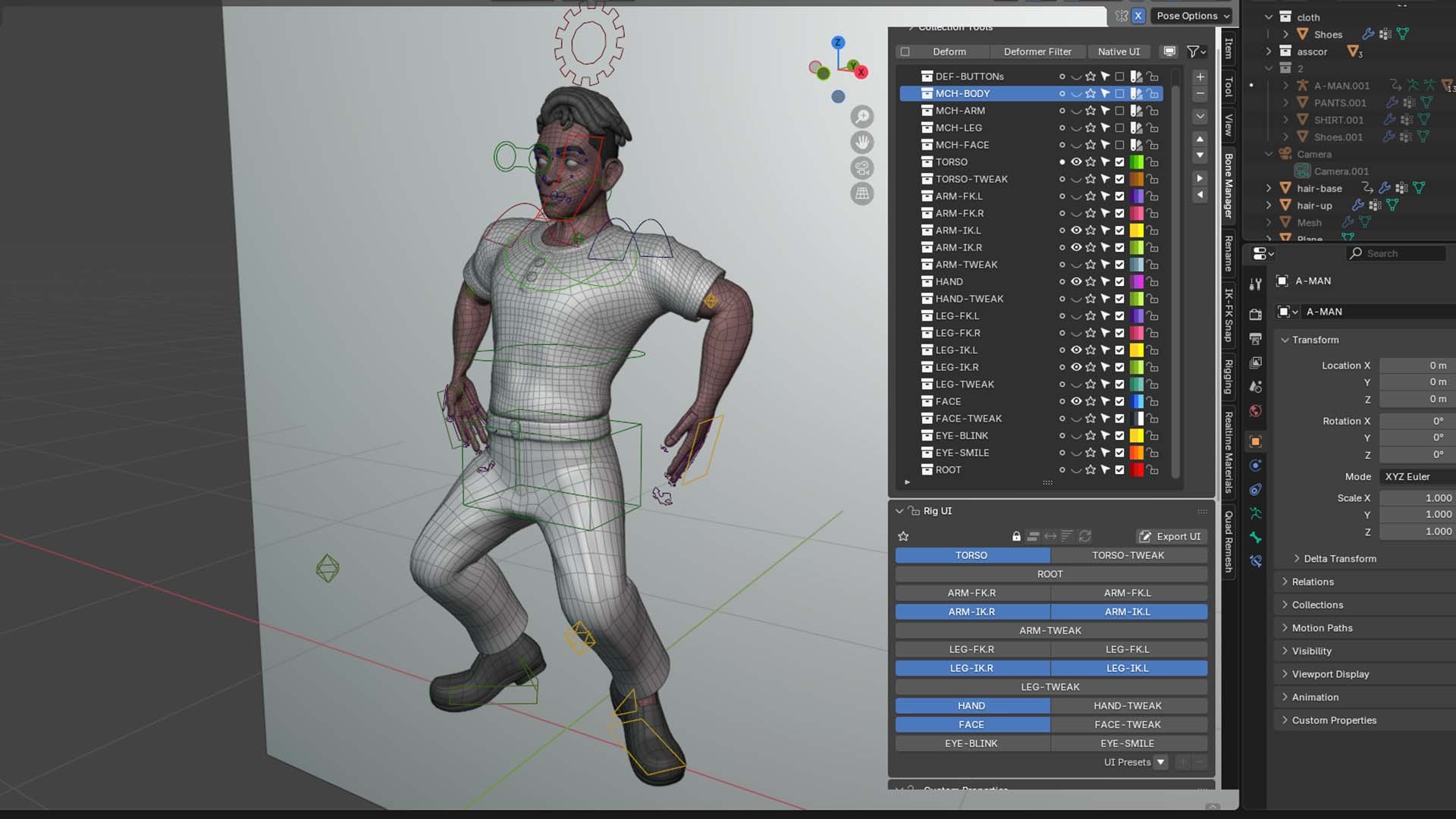
Task: Open the Scene properties tab icon
Action: pos(1256,387)
